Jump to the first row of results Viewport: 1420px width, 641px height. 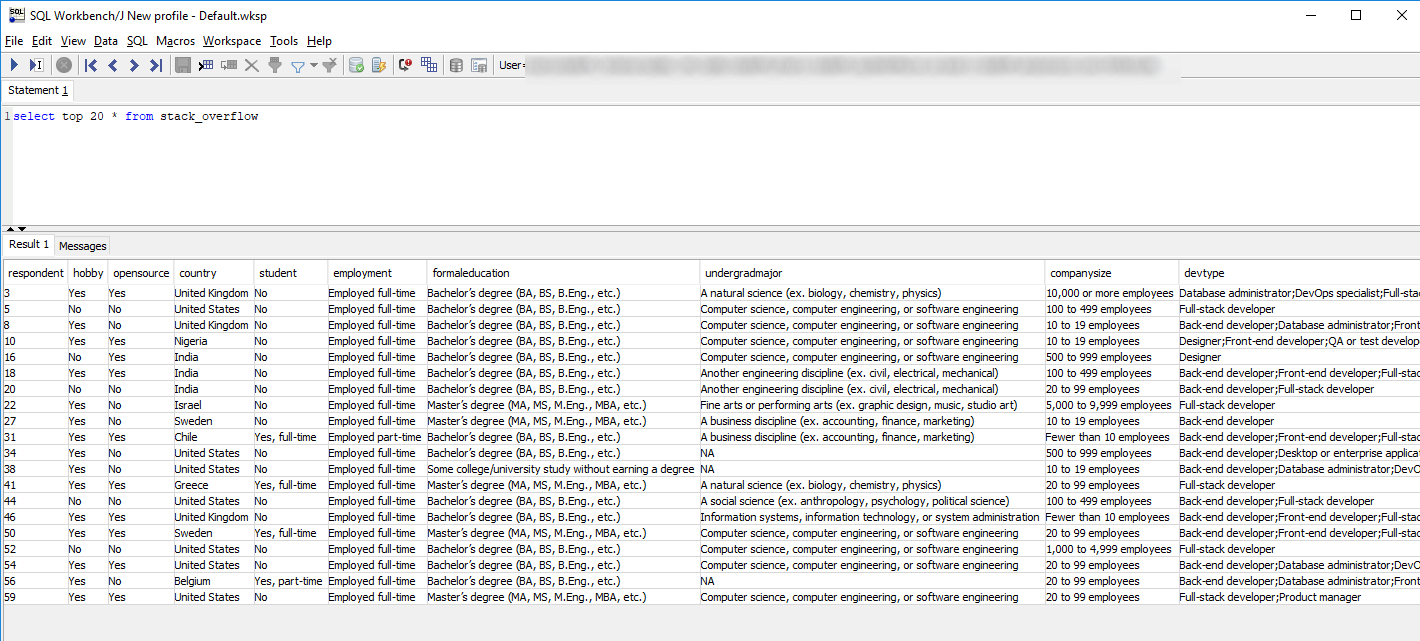click(91, 65)
